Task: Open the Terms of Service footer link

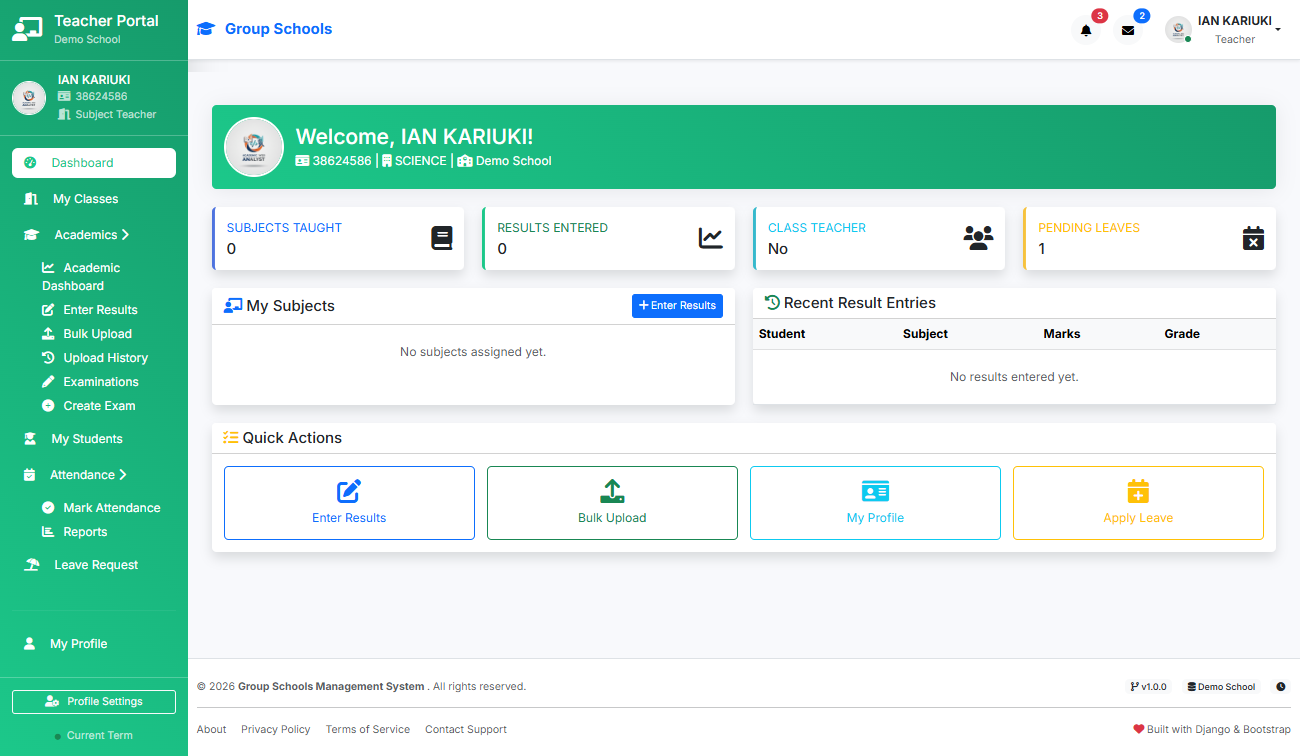Action: (368, 729)
